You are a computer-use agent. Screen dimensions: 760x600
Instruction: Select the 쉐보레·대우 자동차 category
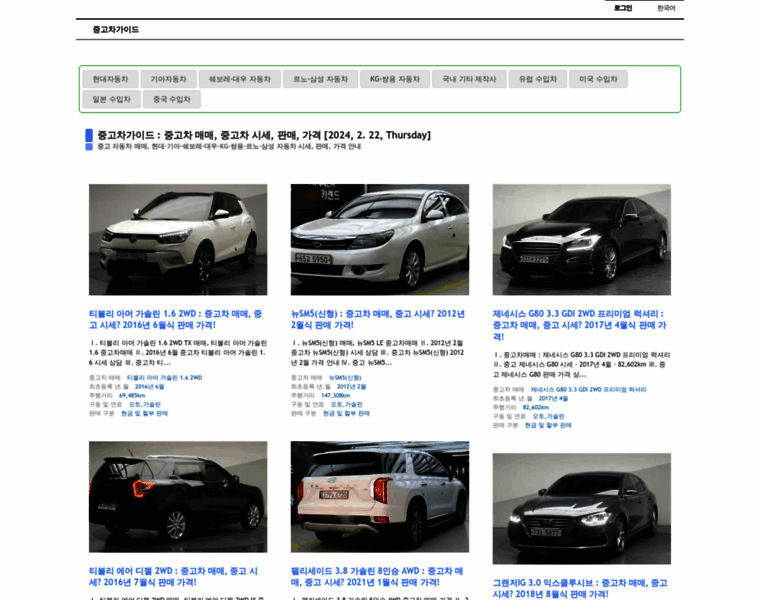click(240, 79)
